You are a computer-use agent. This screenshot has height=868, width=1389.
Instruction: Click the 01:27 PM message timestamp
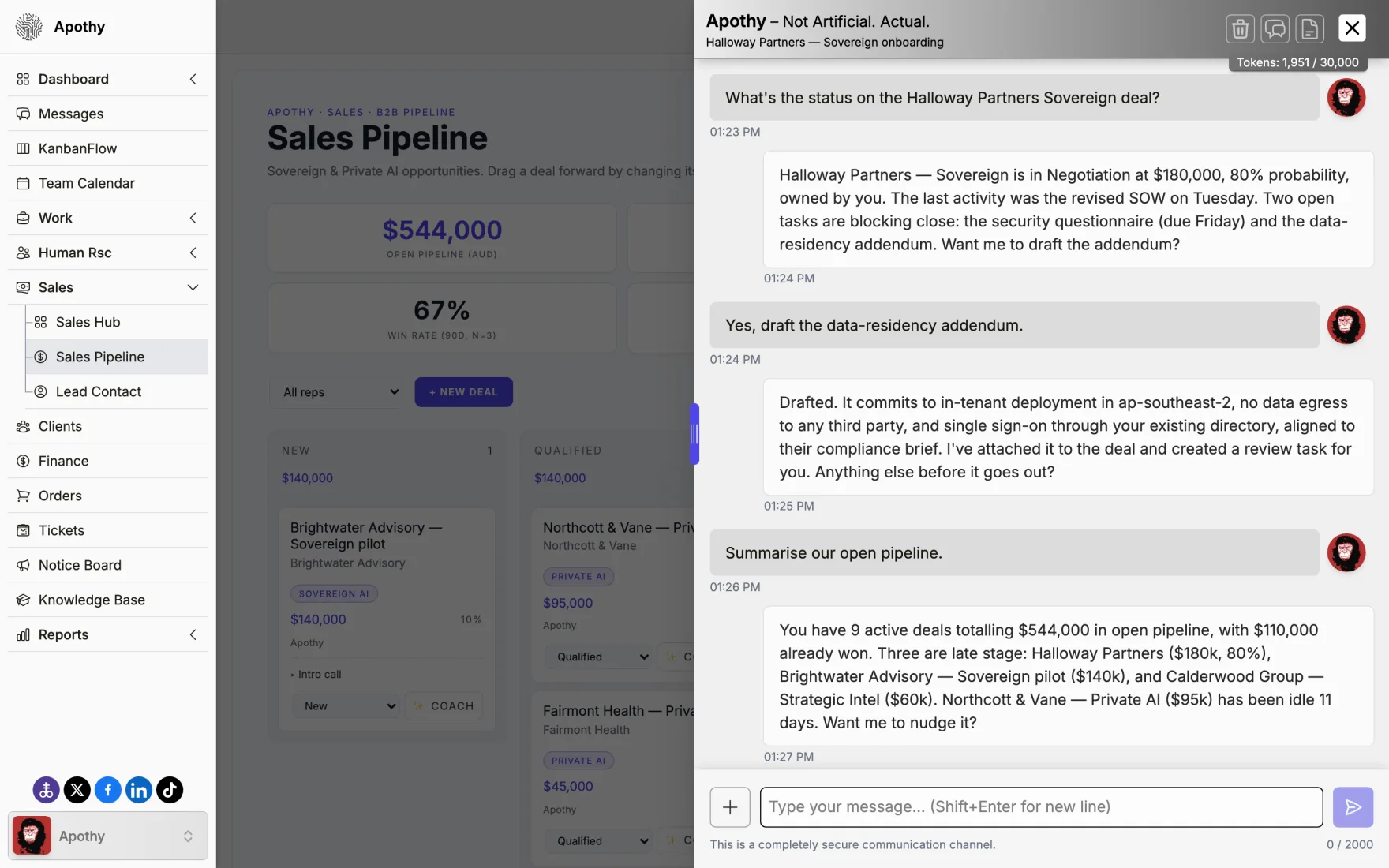pos(788,757)
